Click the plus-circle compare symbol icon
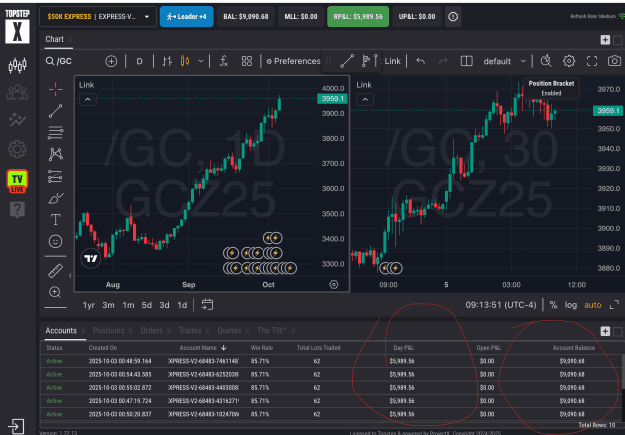Screen dimensions: 625x435 point(111,61)
